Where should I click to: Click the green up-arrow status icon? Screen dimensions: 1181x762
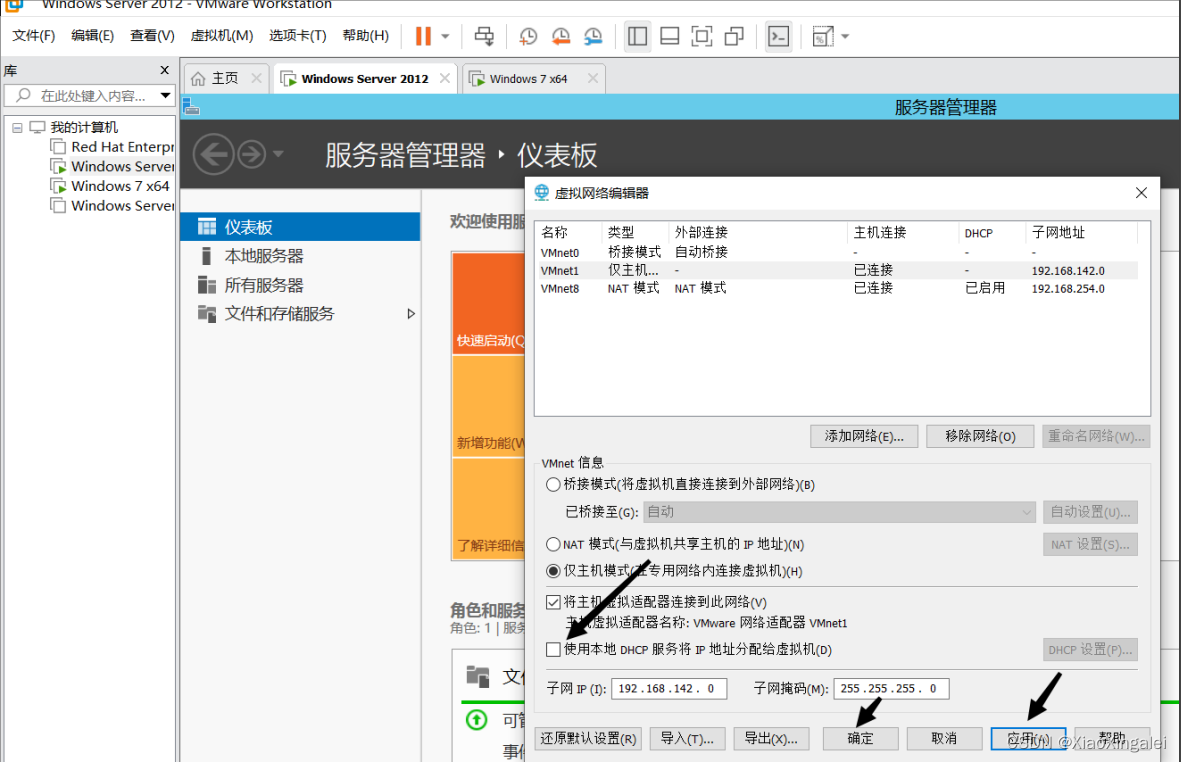click(x=476, y=720)
